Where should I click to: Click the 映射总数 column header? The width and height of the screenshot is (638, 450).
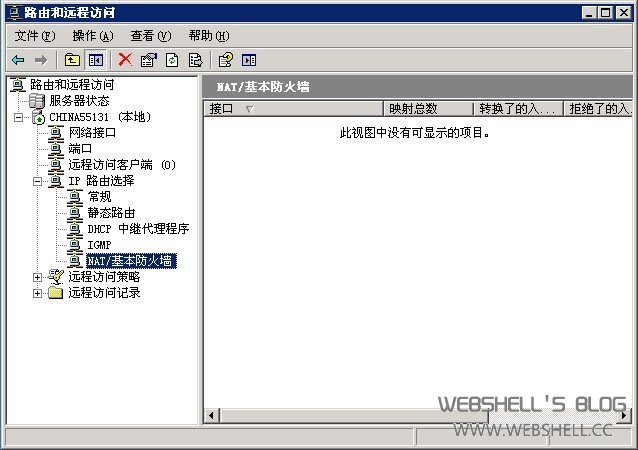tap(428, 109)
